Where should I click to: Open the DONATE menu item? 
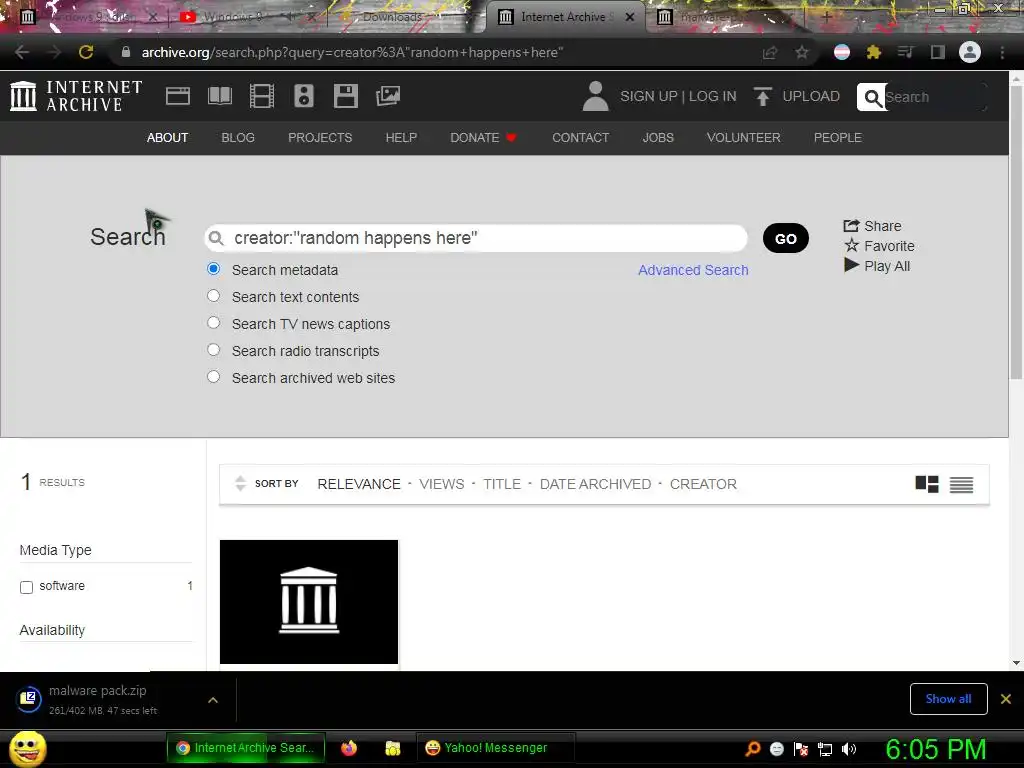(483, 138)
